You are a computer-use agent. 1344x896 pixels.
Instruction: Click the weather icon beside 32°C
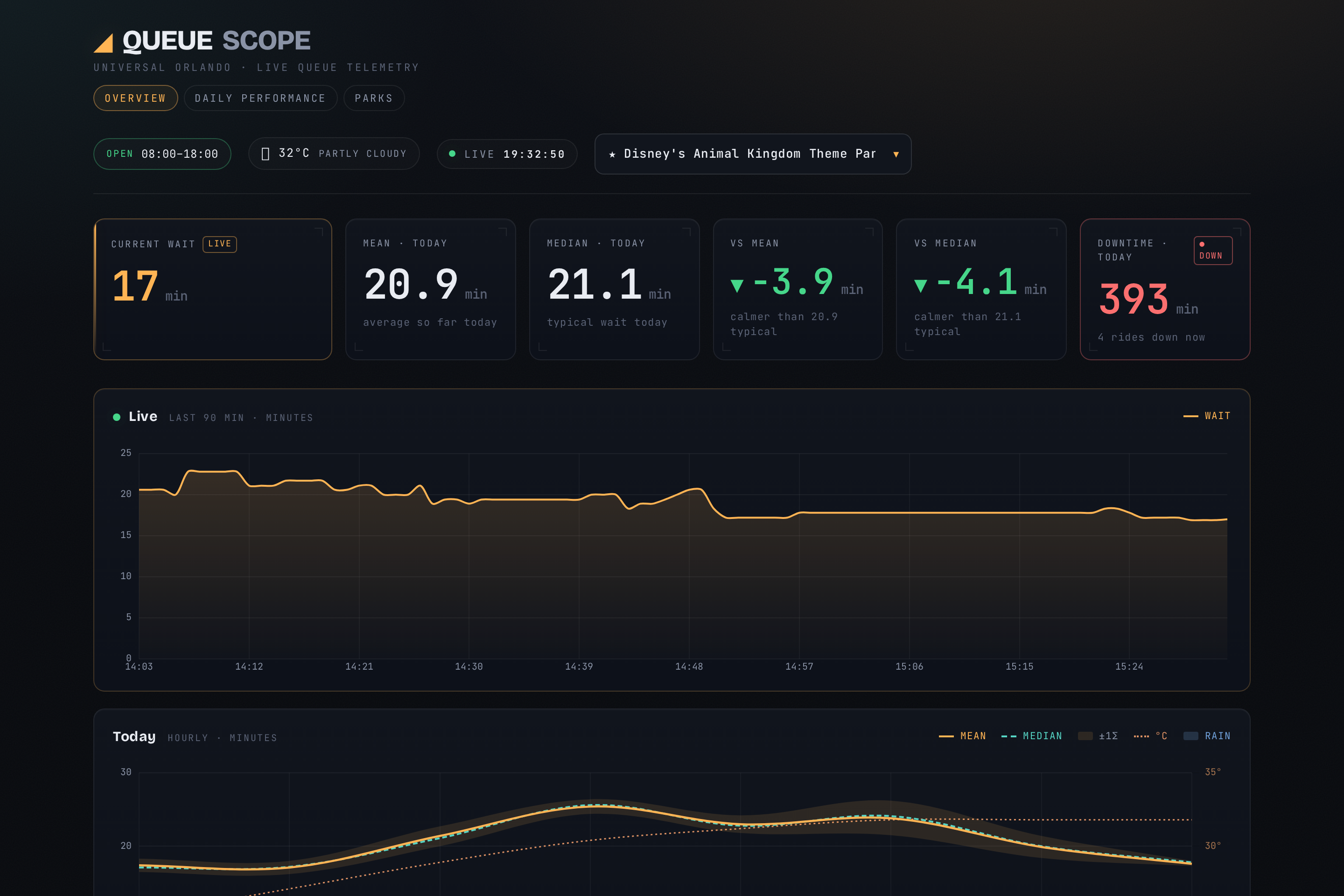coord(265,154)
